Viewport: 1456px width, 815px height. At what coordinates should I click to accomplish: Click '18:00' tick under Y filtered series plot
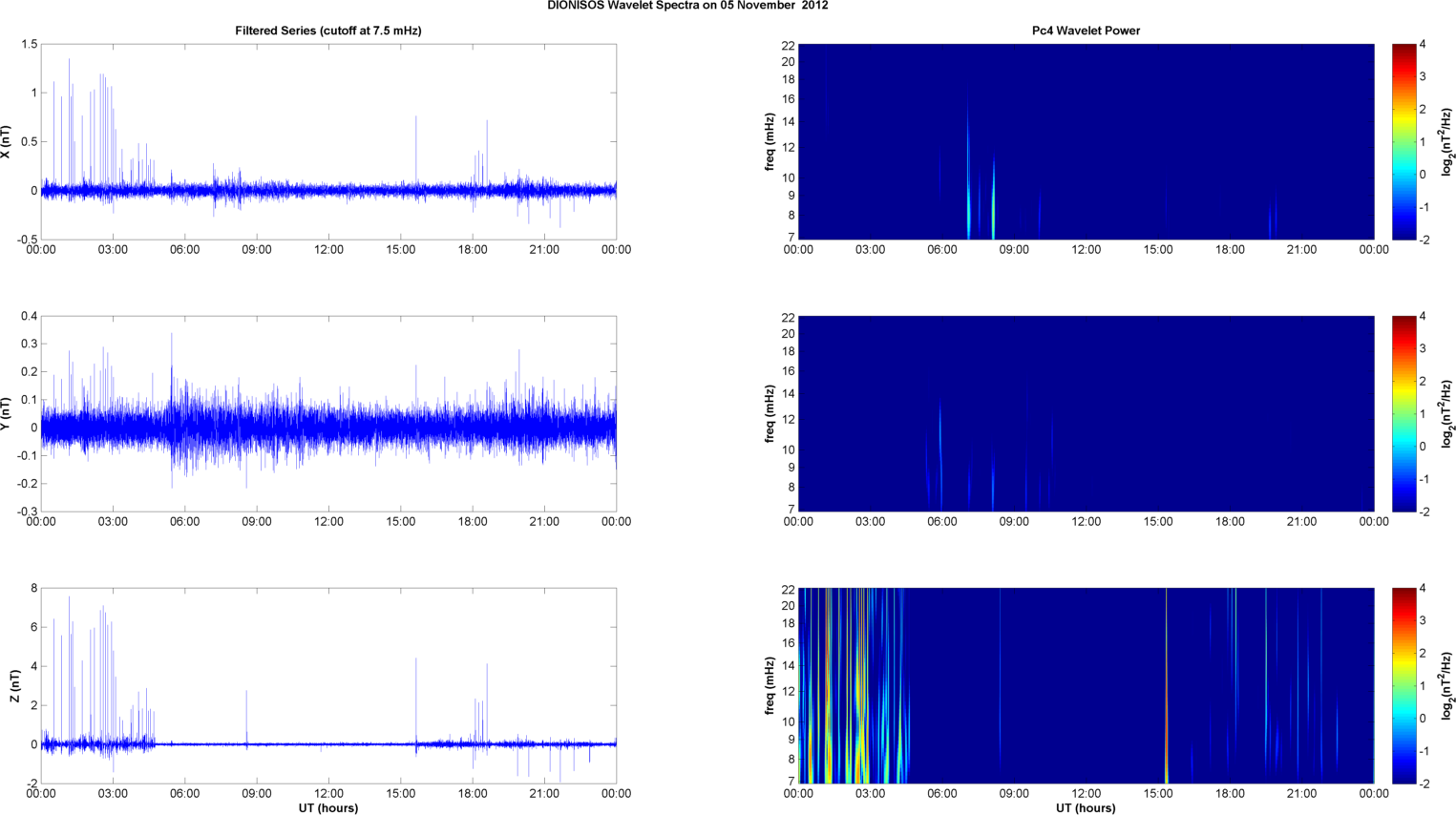[x=473, y=522]
